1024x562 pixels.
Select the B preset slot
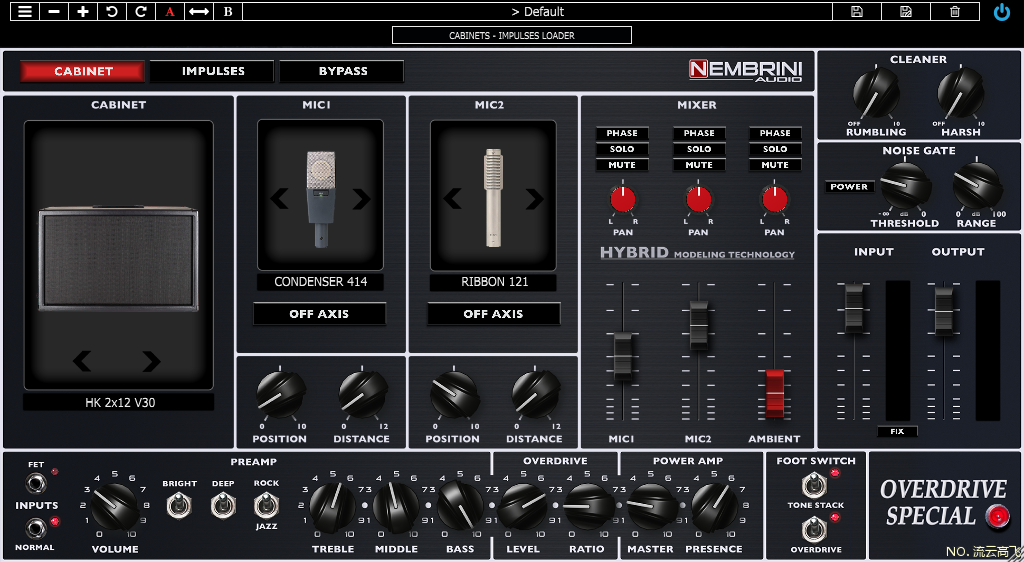pyautogui.click(x=227, y=12)
